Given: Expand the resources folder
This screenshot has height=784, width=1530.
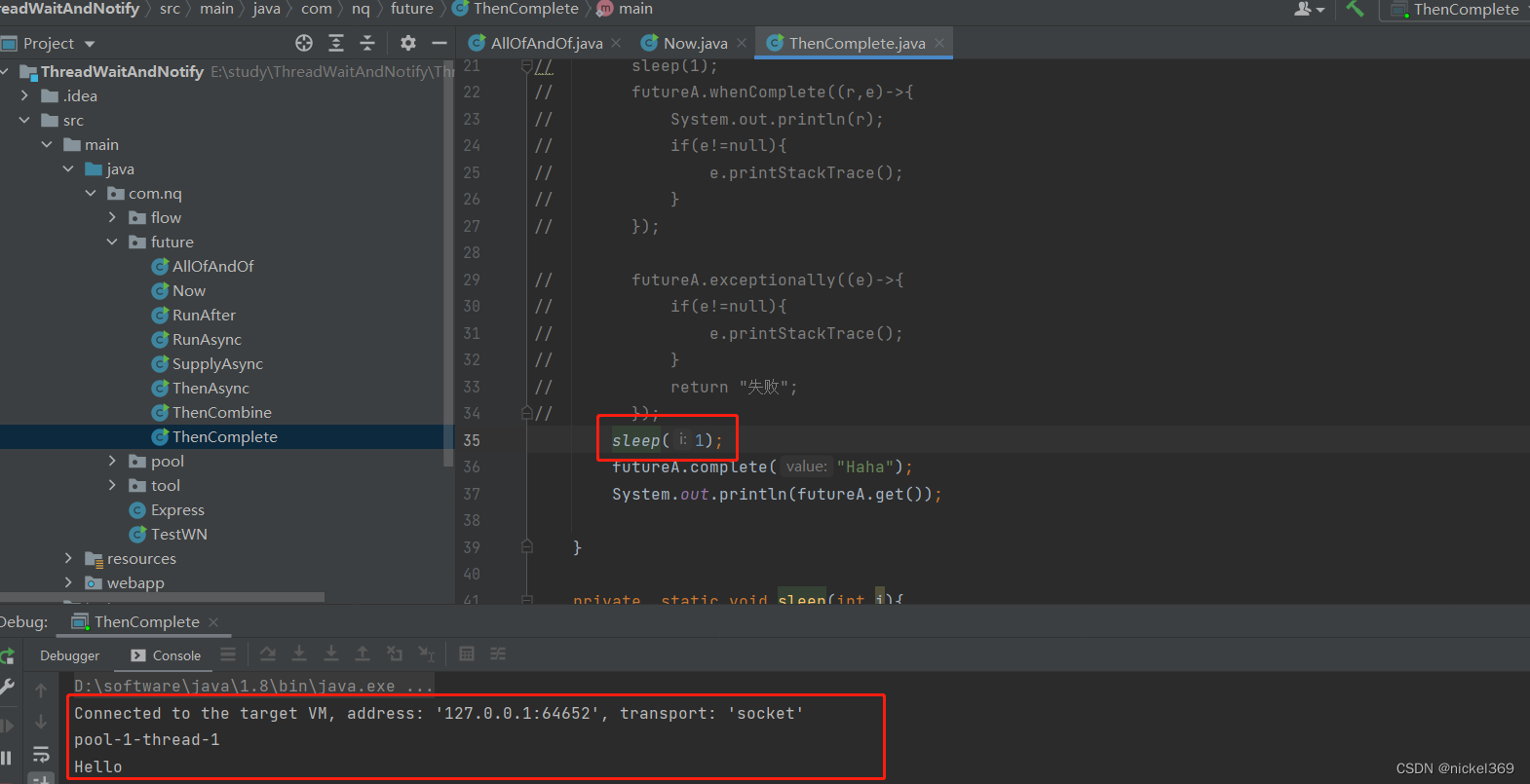Looking at the screenshot, I should 68,558.
